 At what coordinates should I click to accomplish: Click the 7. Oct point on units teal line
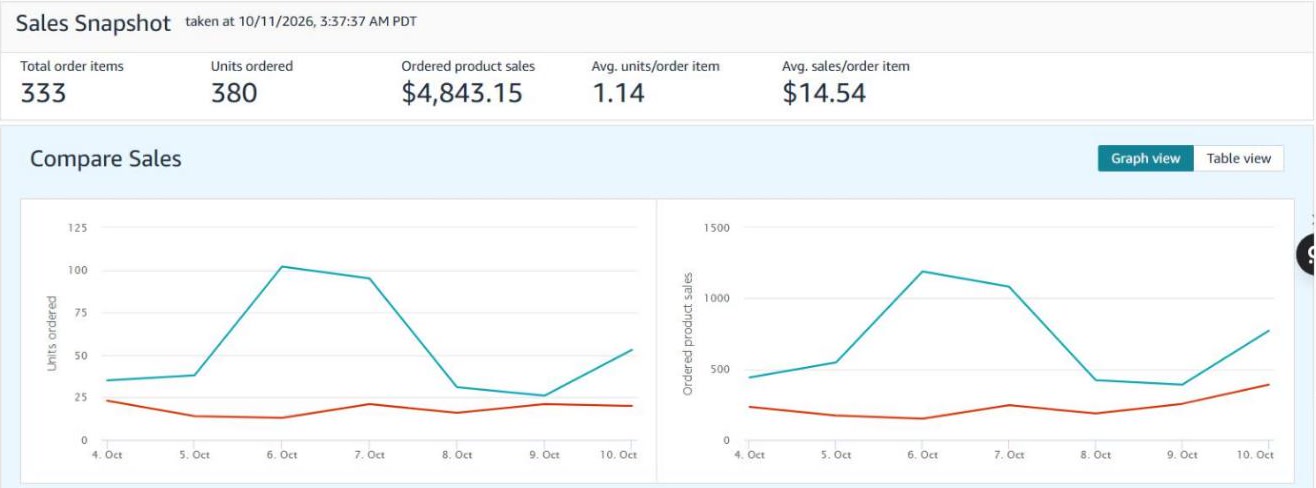point(369,278)
